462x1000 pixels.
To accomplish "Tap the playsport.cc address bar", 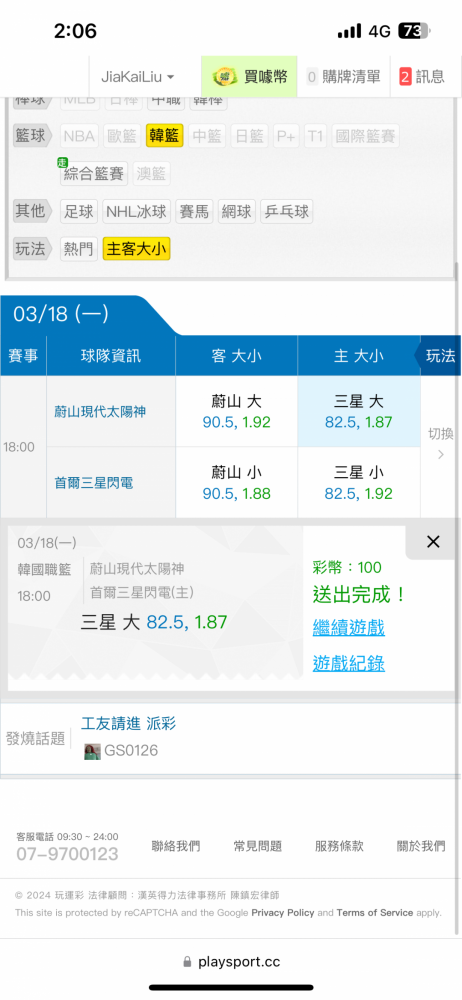I will point(231,962).
